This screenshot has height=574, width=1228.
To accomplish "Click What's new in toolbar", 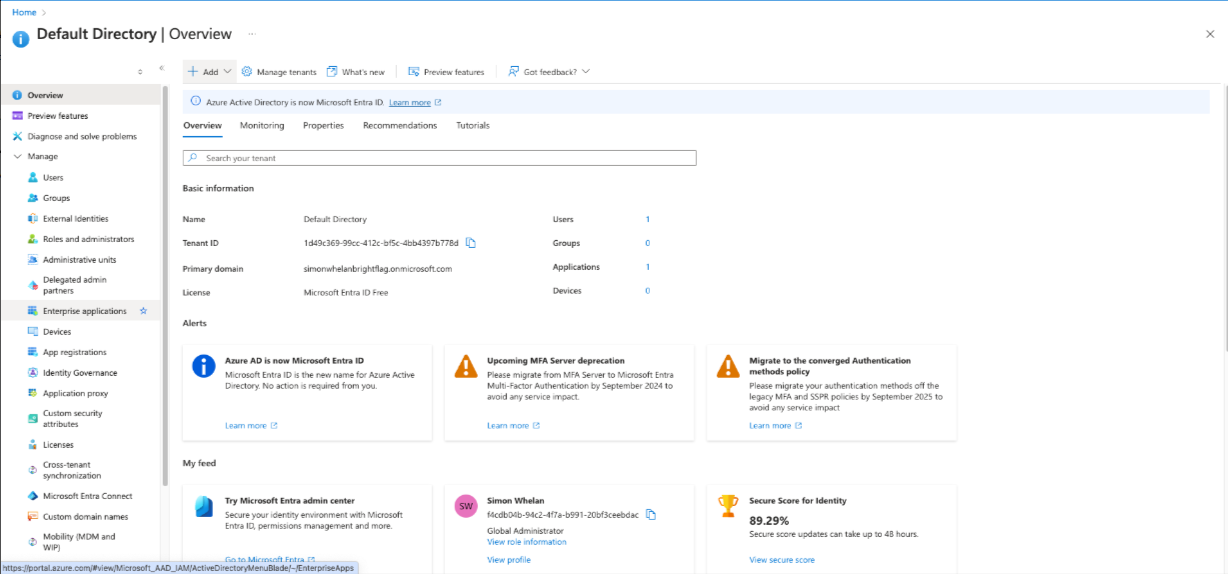I will (356, 72).
